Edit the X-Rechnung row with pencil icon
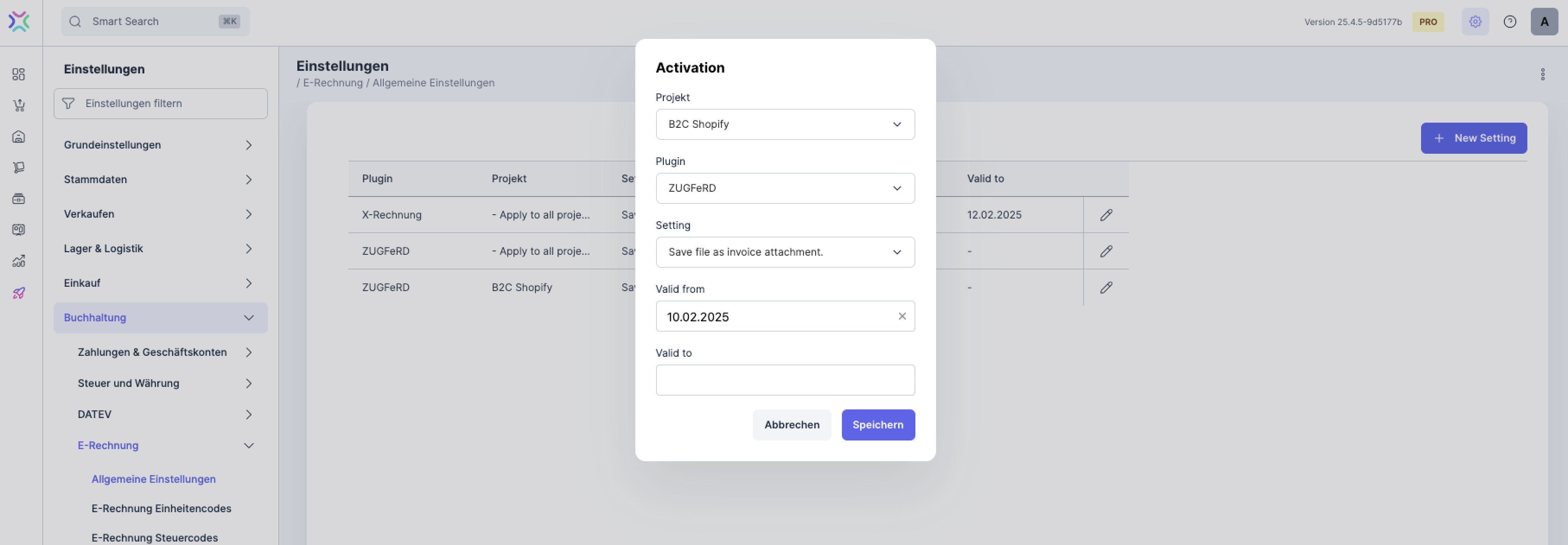 tap(1106, 215)
